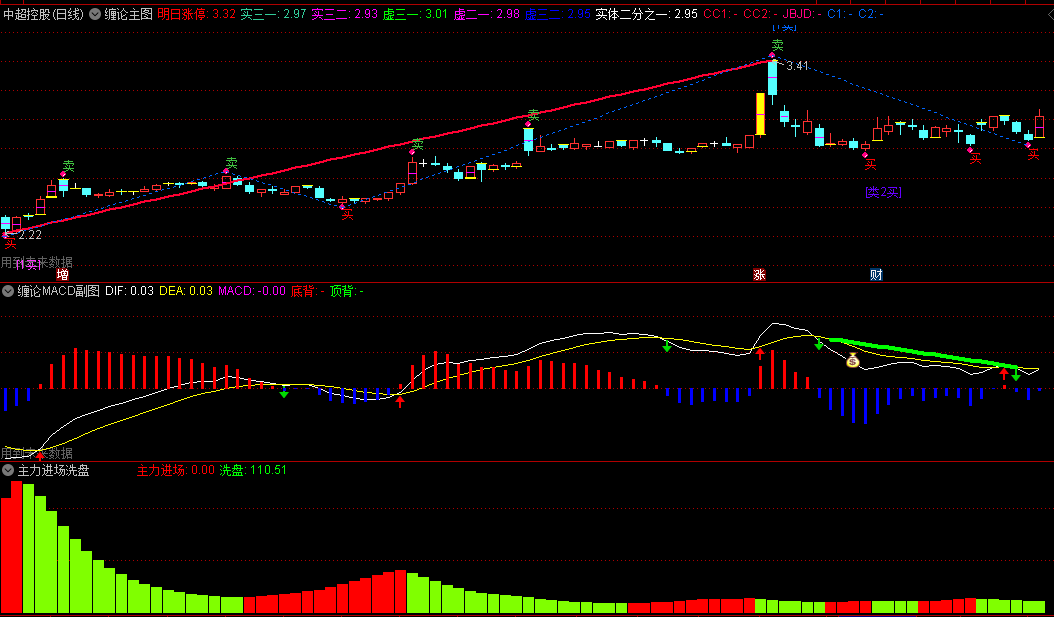Screen dimensions: 1054x617
Task: Click the [类2买] label
Action: tap(883, 192)
